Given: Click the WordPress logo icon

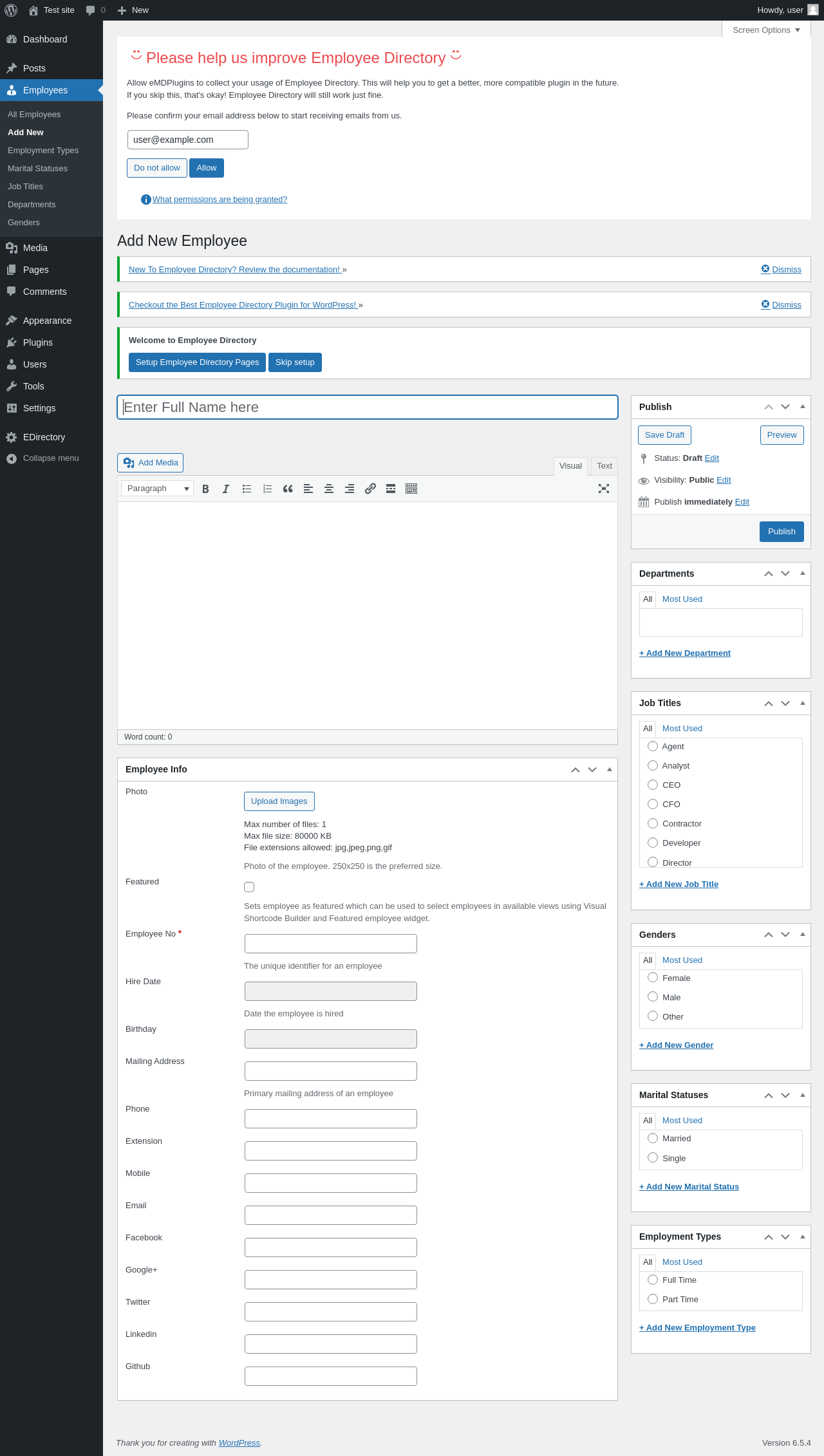Looking at the screenshot, I should click(11, 10).
